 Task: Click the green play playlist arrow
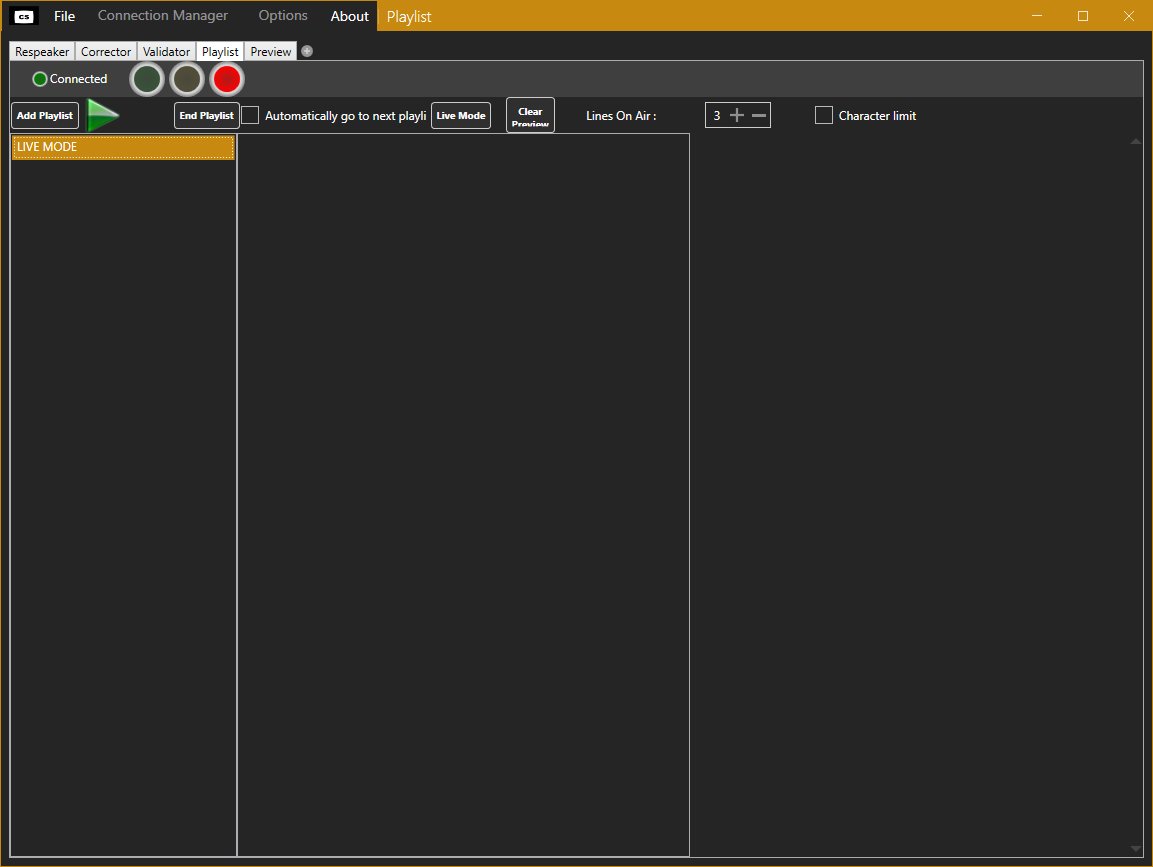click(102, 116)
